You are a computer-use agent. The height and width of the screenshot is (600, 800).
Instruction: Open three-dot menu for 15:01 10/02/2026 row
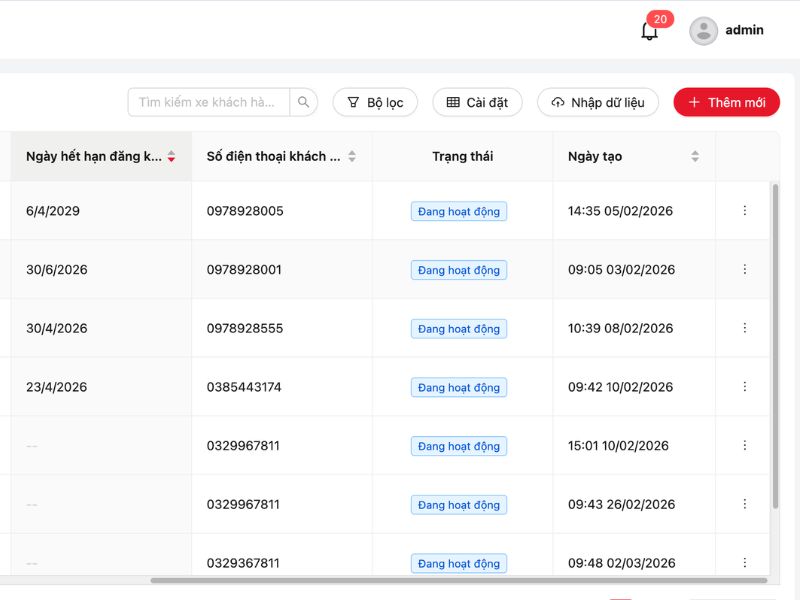[744, 446]
